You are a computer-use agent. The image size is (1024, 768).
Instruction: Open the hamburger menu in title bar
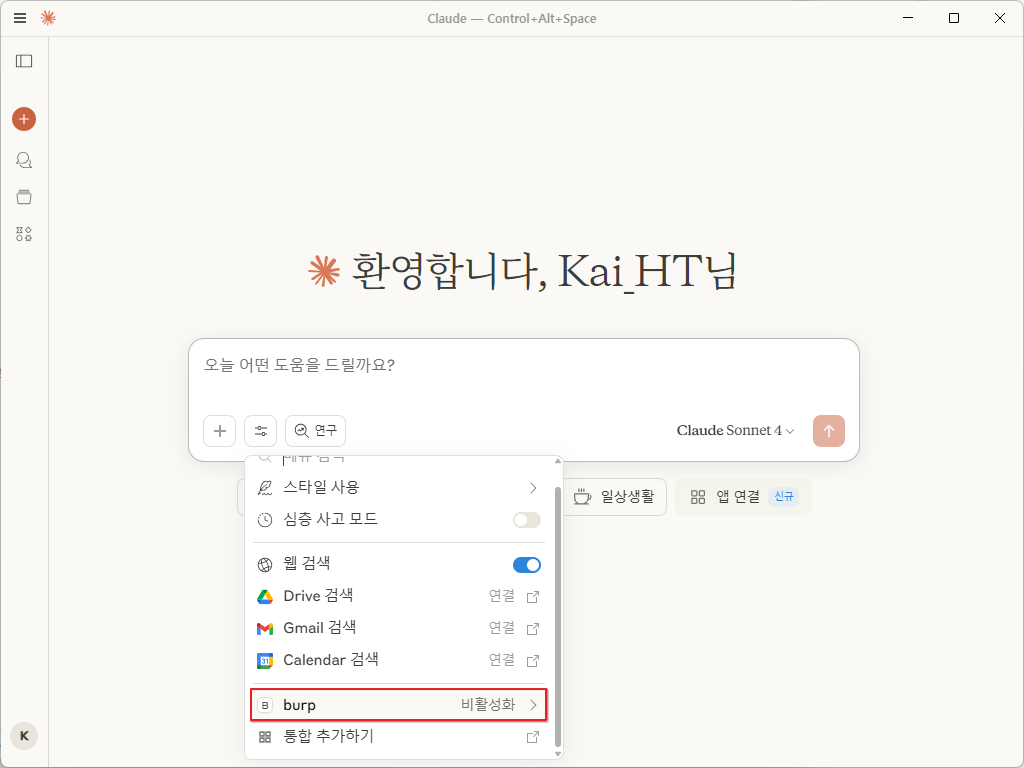[x=20, y=18]
